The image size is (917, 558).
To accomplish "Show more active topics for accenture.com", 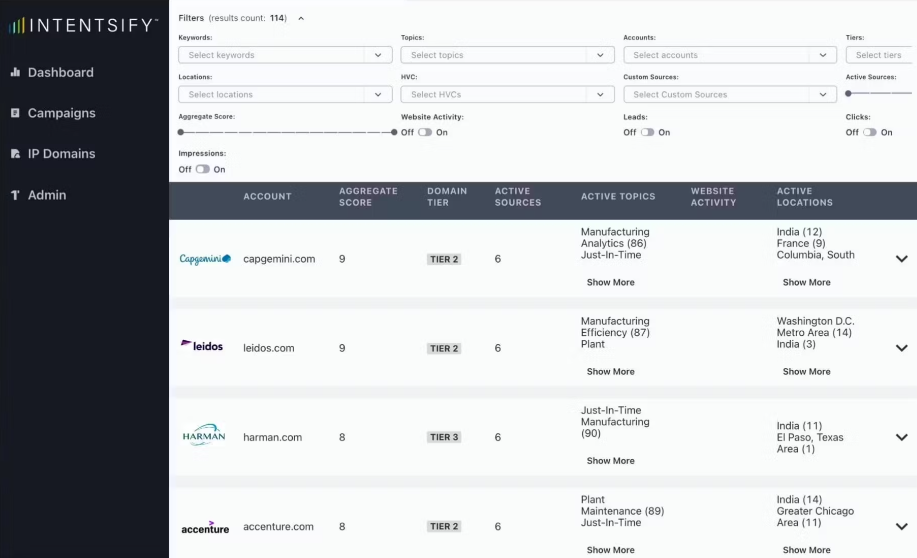I will [611, 550].
